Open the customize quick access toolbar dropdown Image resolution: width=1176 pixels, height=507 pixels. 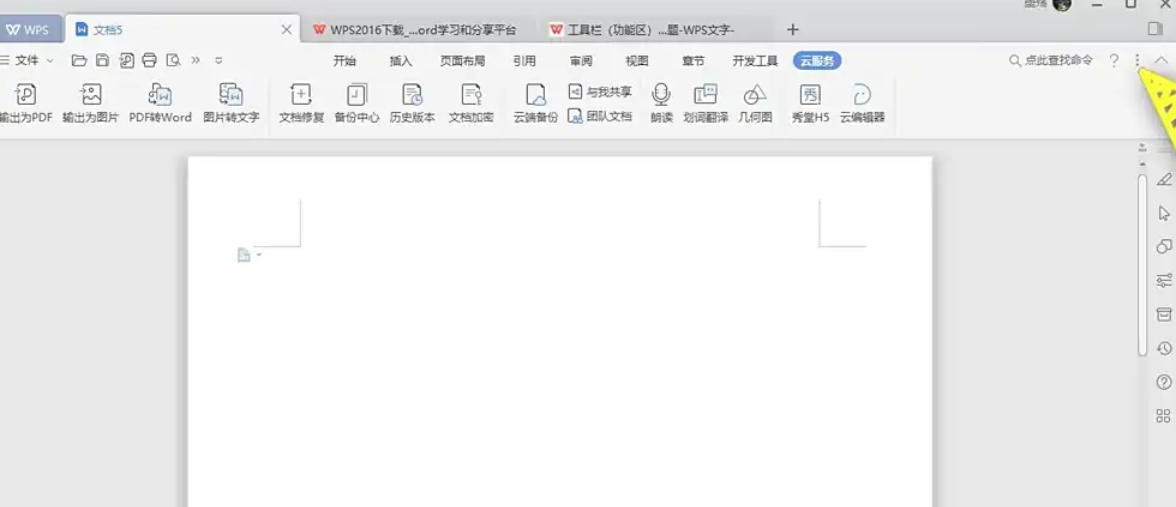coord(218,61)
